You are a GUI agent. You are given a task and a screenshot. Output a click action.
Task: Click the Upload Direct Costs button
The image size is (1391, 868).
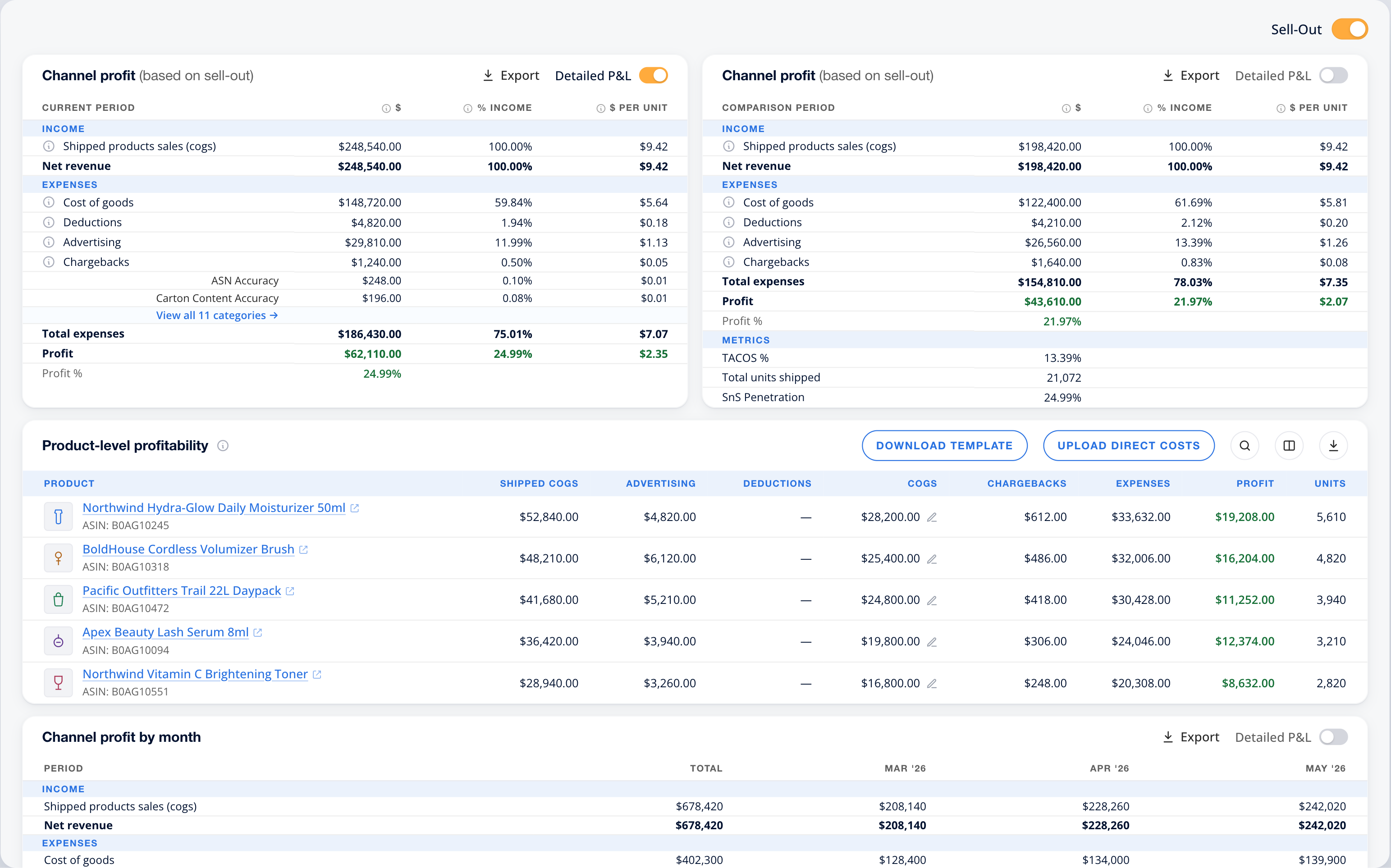pyautogui.click(x=1129, y=445)
